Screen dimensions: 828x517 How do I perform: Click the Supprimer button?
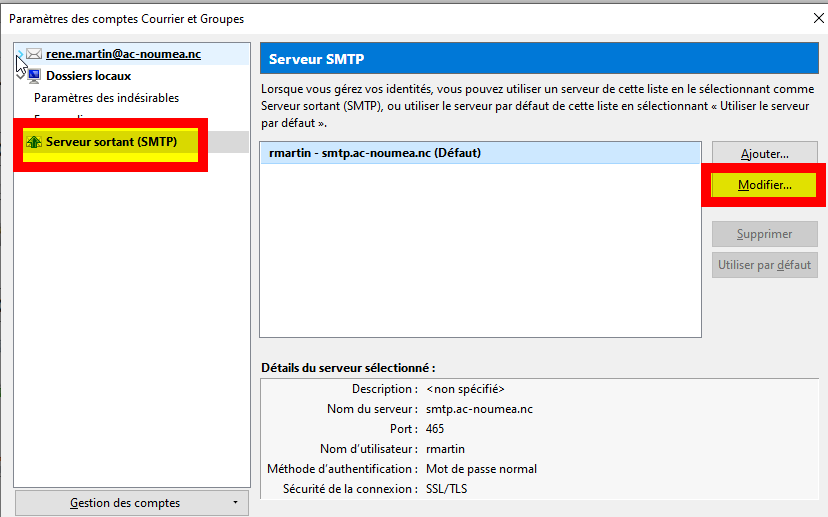(764, 234)
